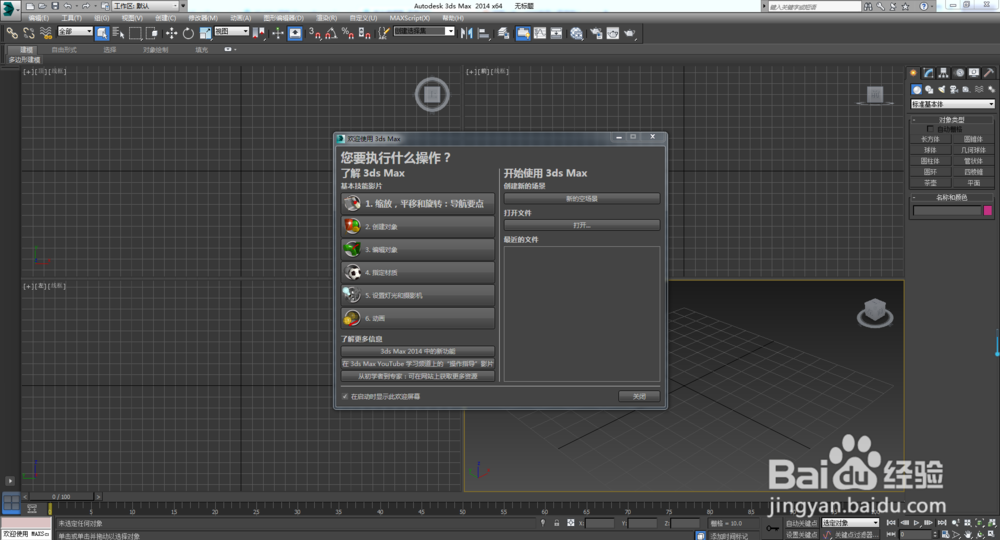Click the Open file button in welcome dialog
This screenshot has height=540, width=1000.
coord(582,225)
